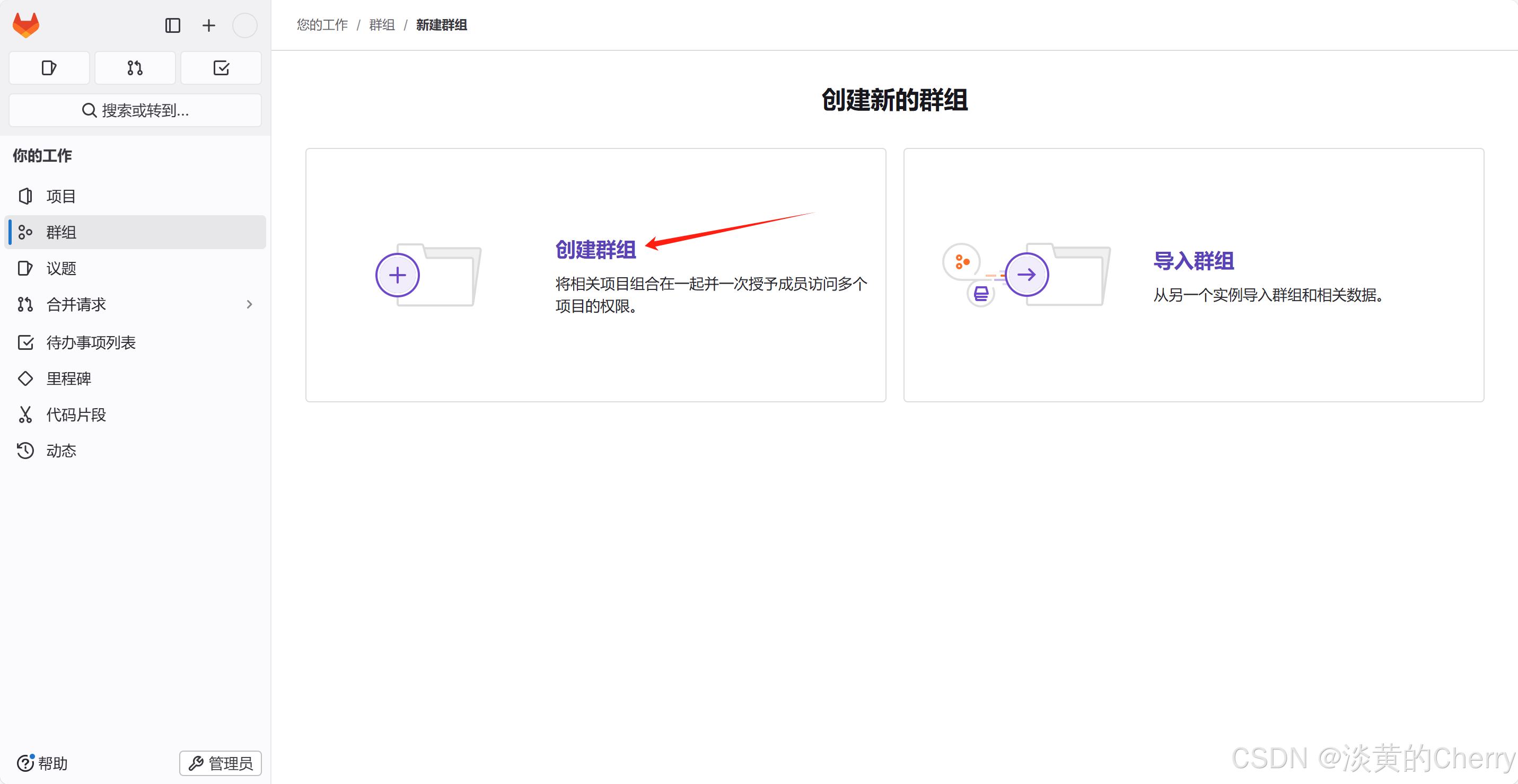Click the 动态 history clock icon
1518x784 pixels.
[25, 451]
